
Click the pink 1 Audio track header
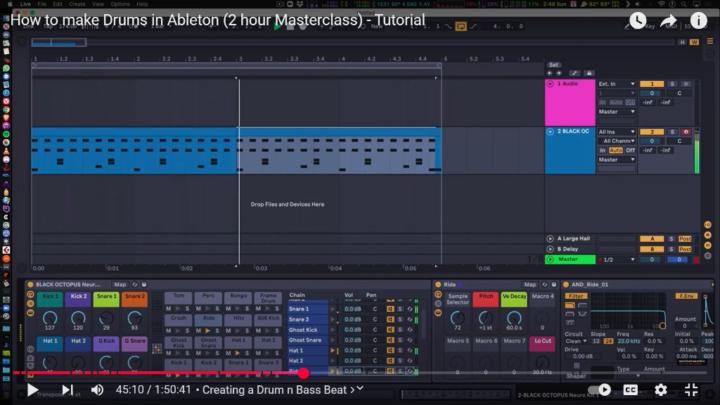click(570, 102)
